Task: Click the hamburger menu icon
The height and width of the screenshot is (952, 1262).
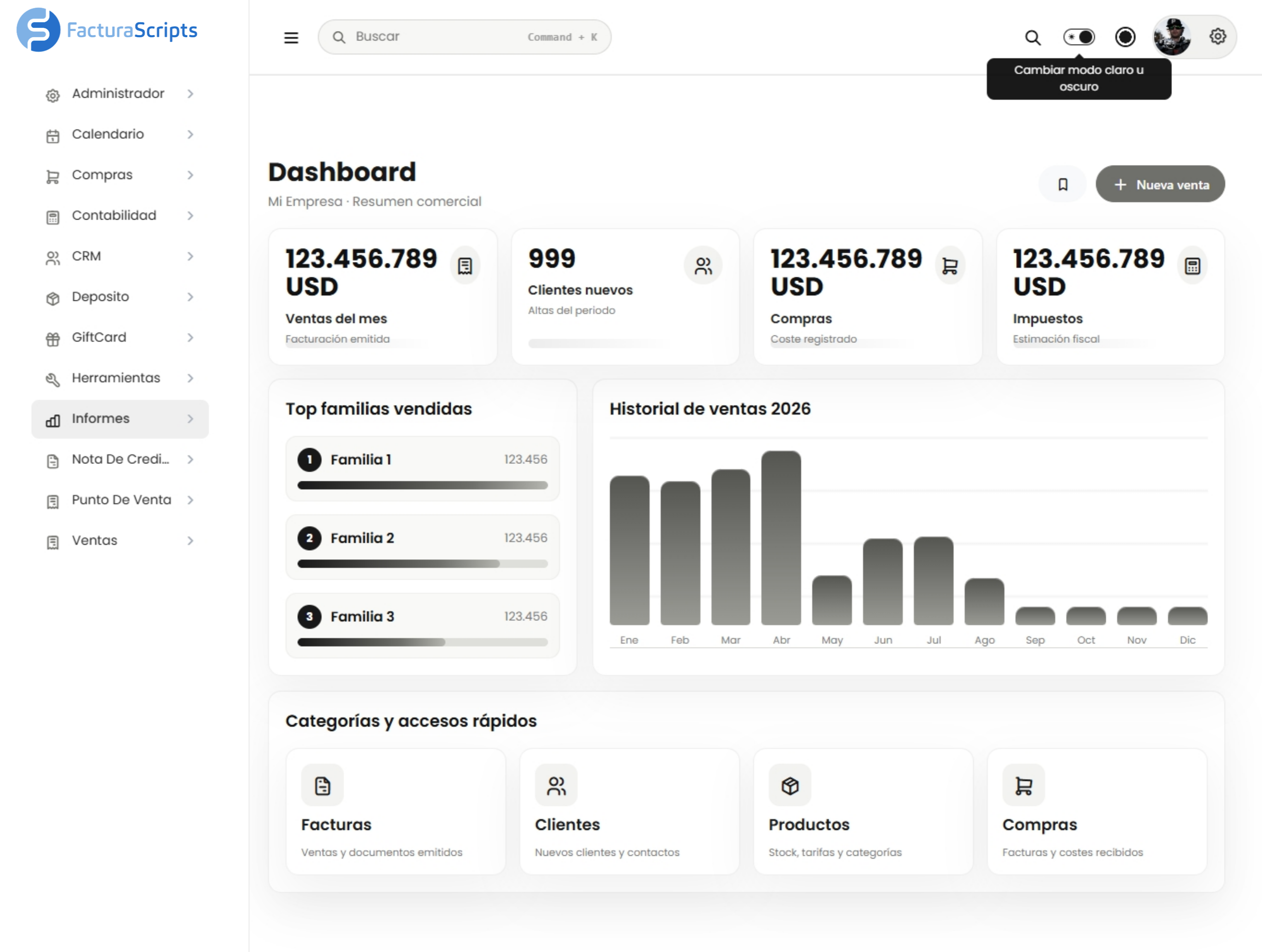Action: (291, 37)
